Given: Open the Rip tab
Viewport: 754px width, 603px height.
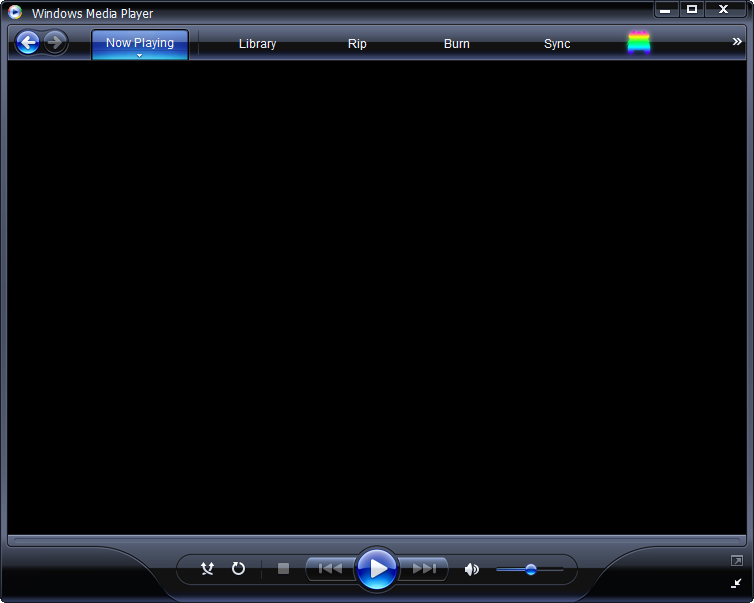Looking at the screenshot, I should 357,44.
